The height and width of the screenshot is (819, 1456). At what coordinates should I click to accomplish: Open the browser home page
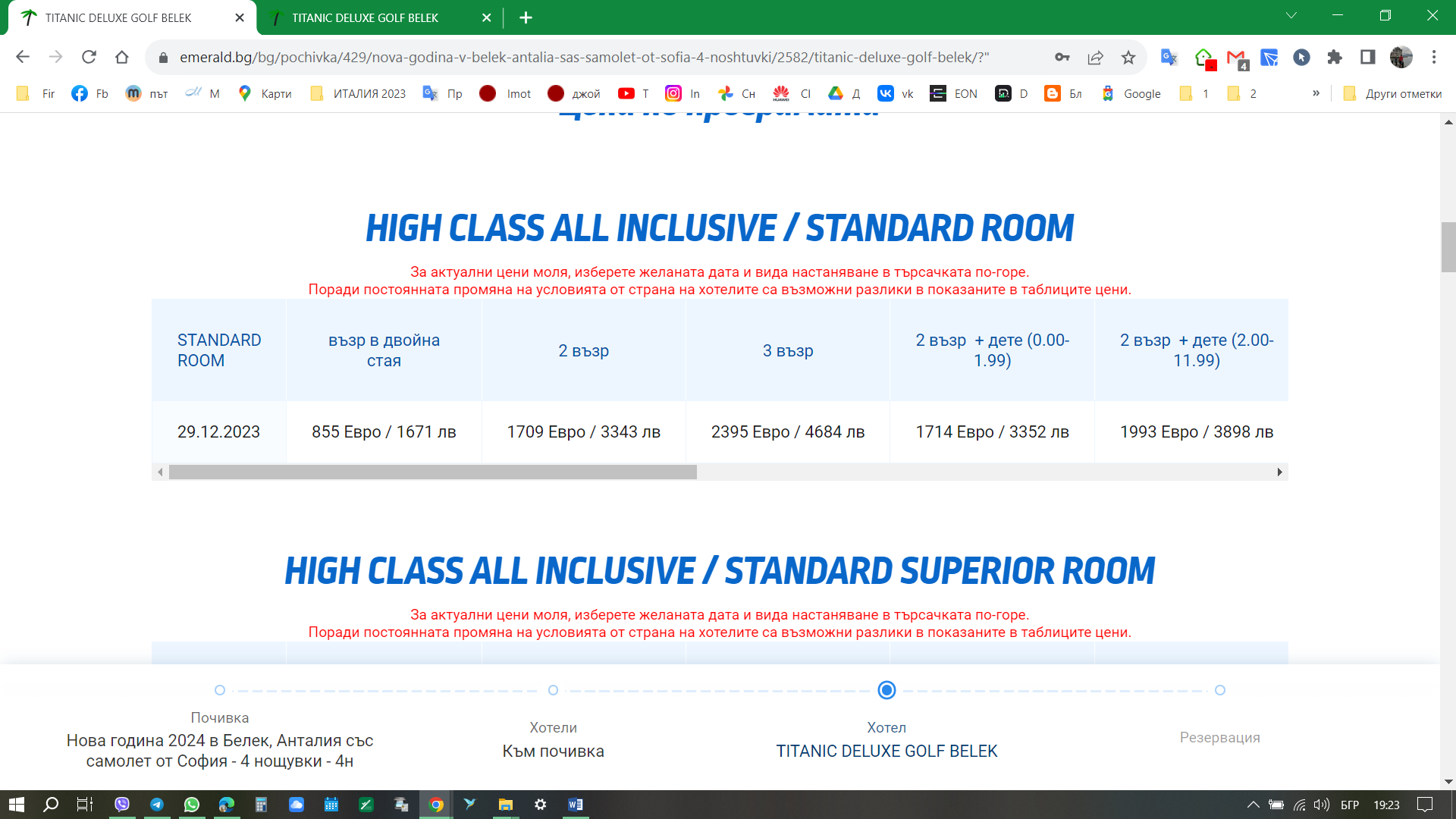122,57
